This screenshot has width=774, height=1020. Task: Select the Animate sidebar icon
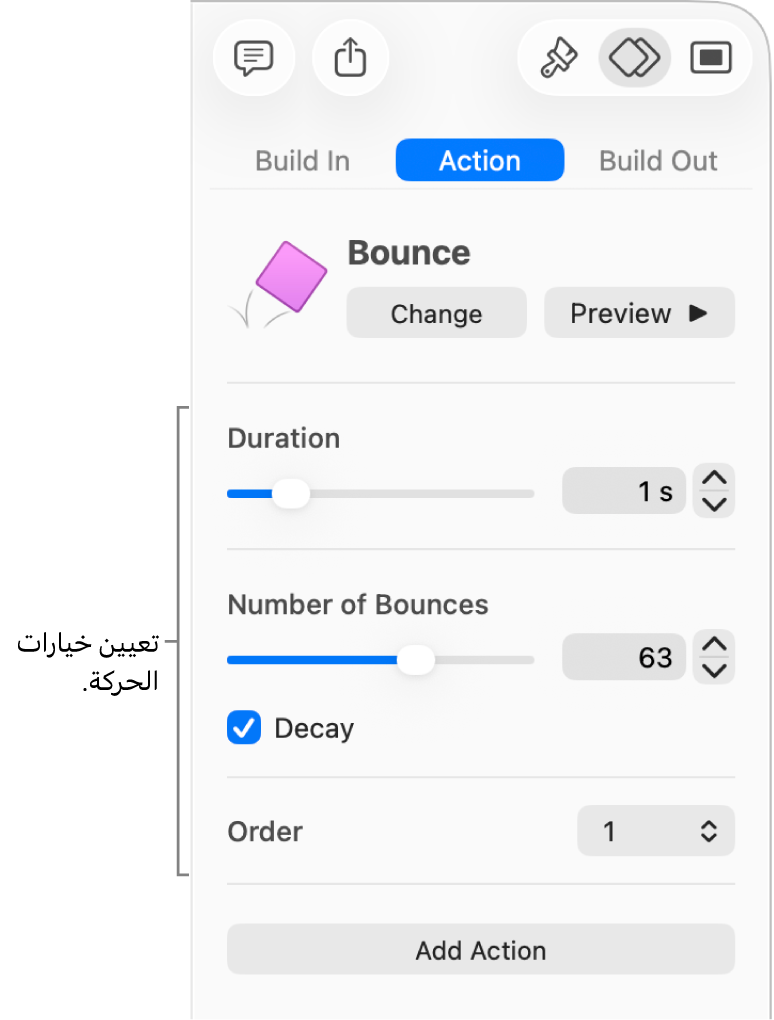[x=634, y=59]
